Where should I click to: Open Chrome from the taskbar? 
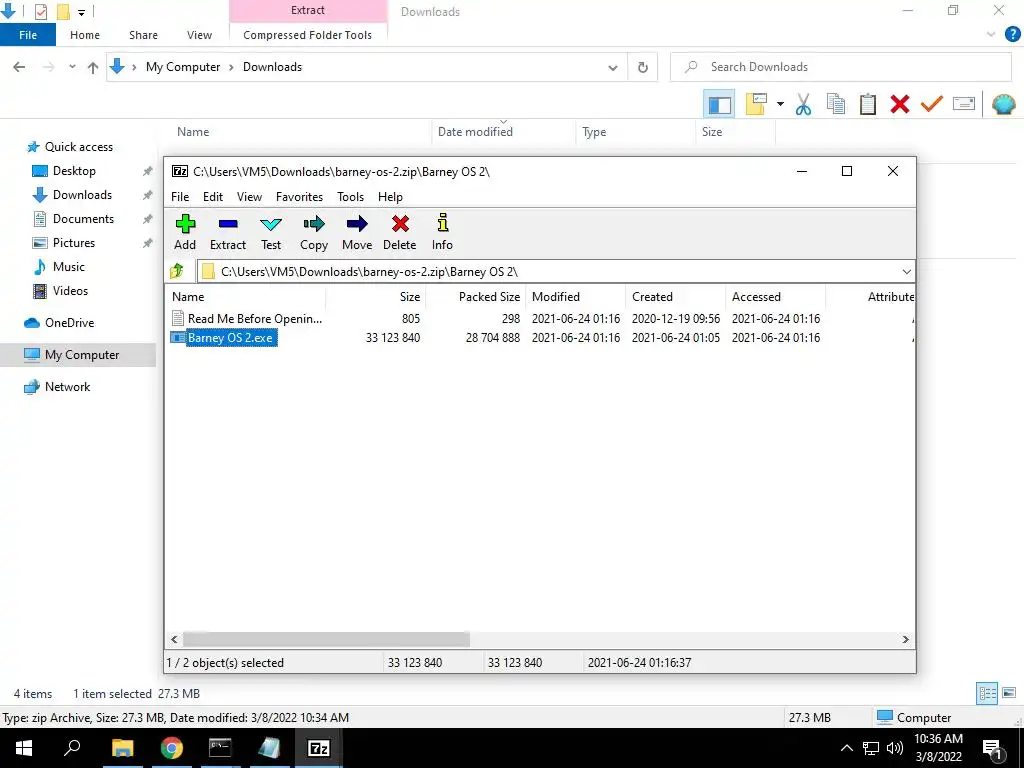(x=172, y=748)
